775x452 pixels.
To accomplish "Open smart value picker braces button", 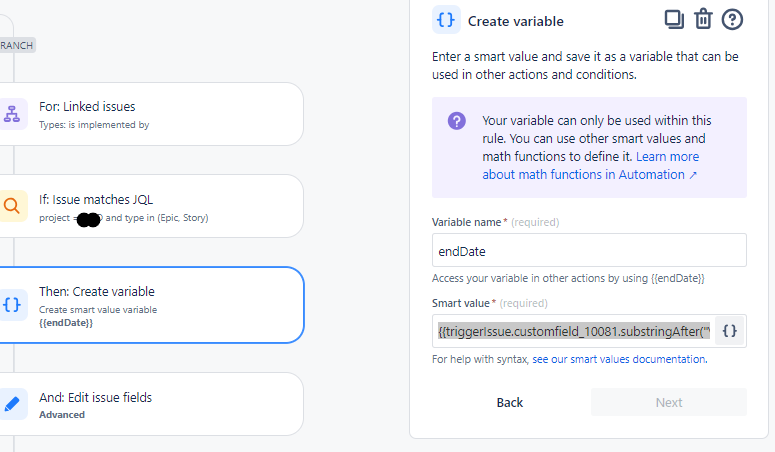I will [x=730, y=331].
